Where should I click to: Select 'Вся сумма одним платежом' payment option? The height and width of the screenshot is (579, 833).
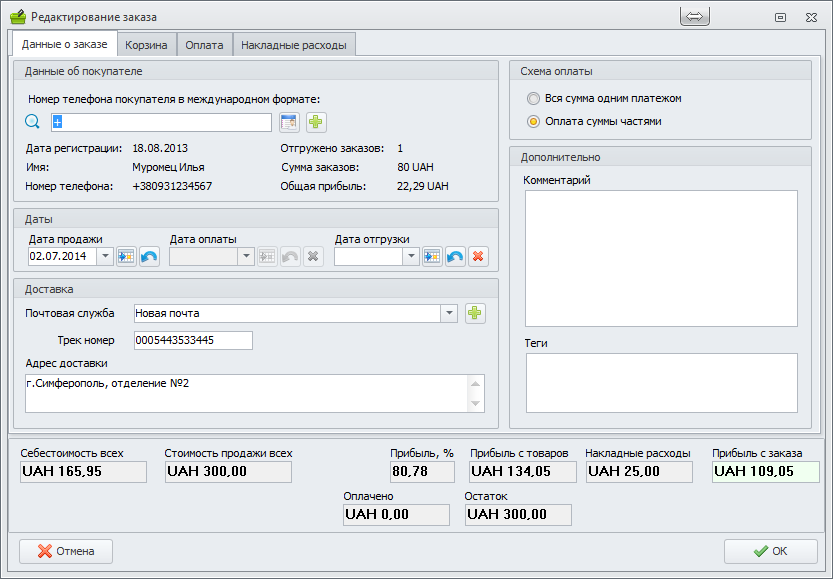point(534,99)
